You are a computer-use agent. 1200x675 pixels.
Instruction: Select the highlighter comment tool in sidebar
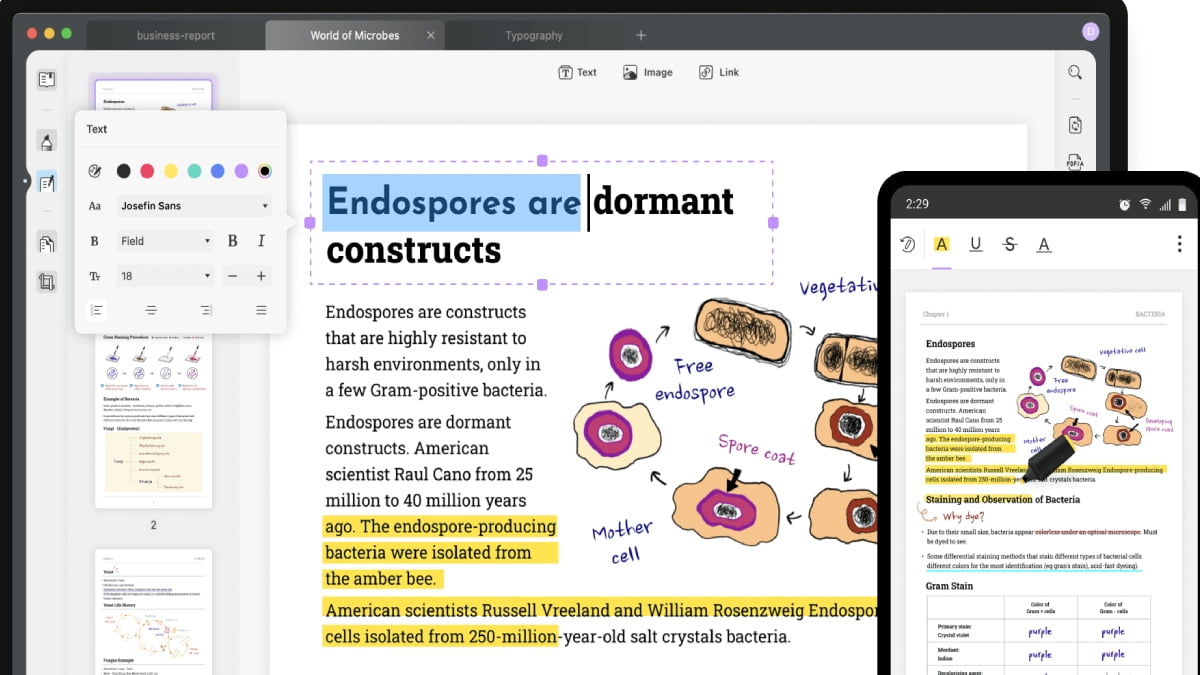tap(46, 141)
